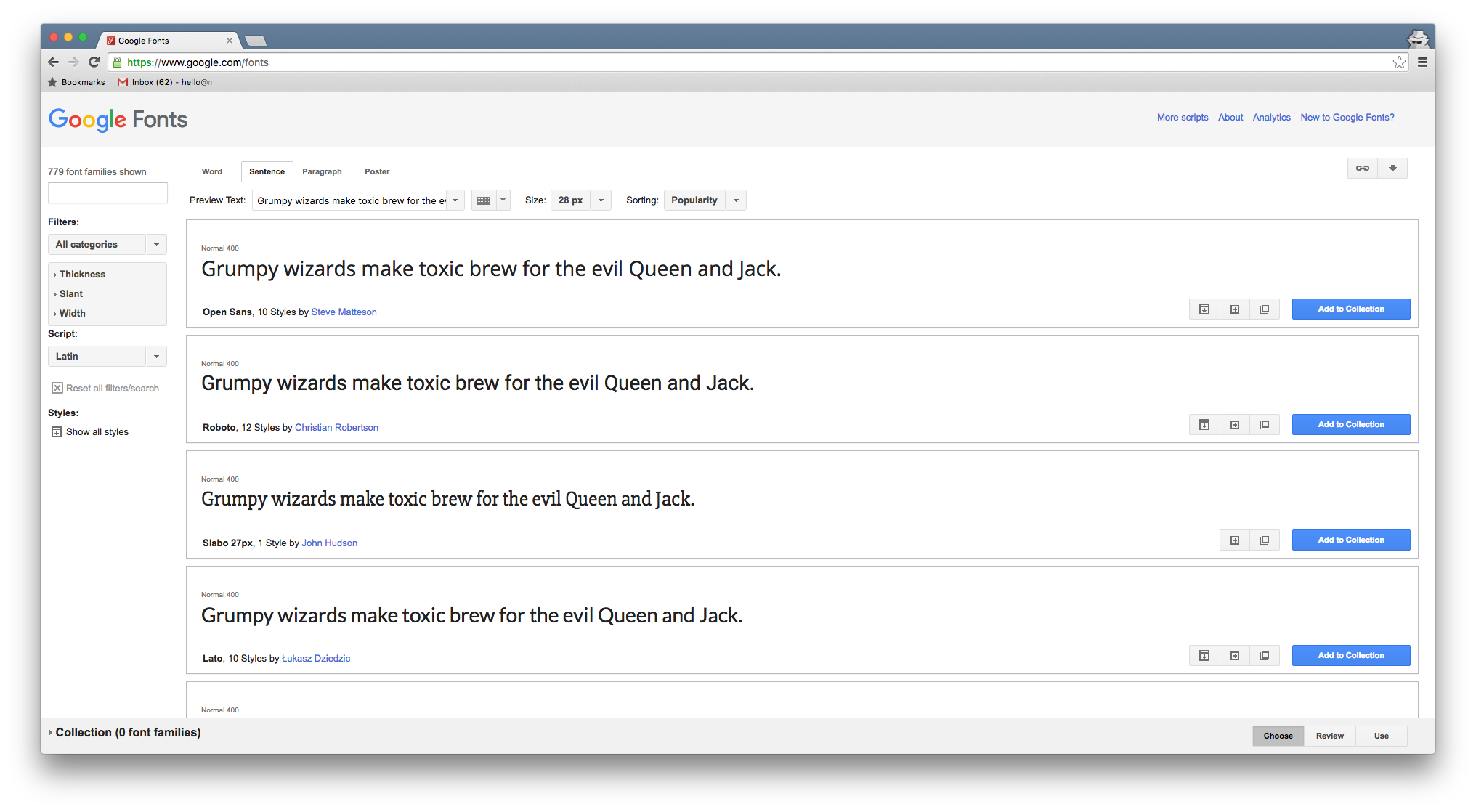Click the browser back arrow
Image resolution: width=1476 pixels, height=812 pixels.
pos(53,62)
